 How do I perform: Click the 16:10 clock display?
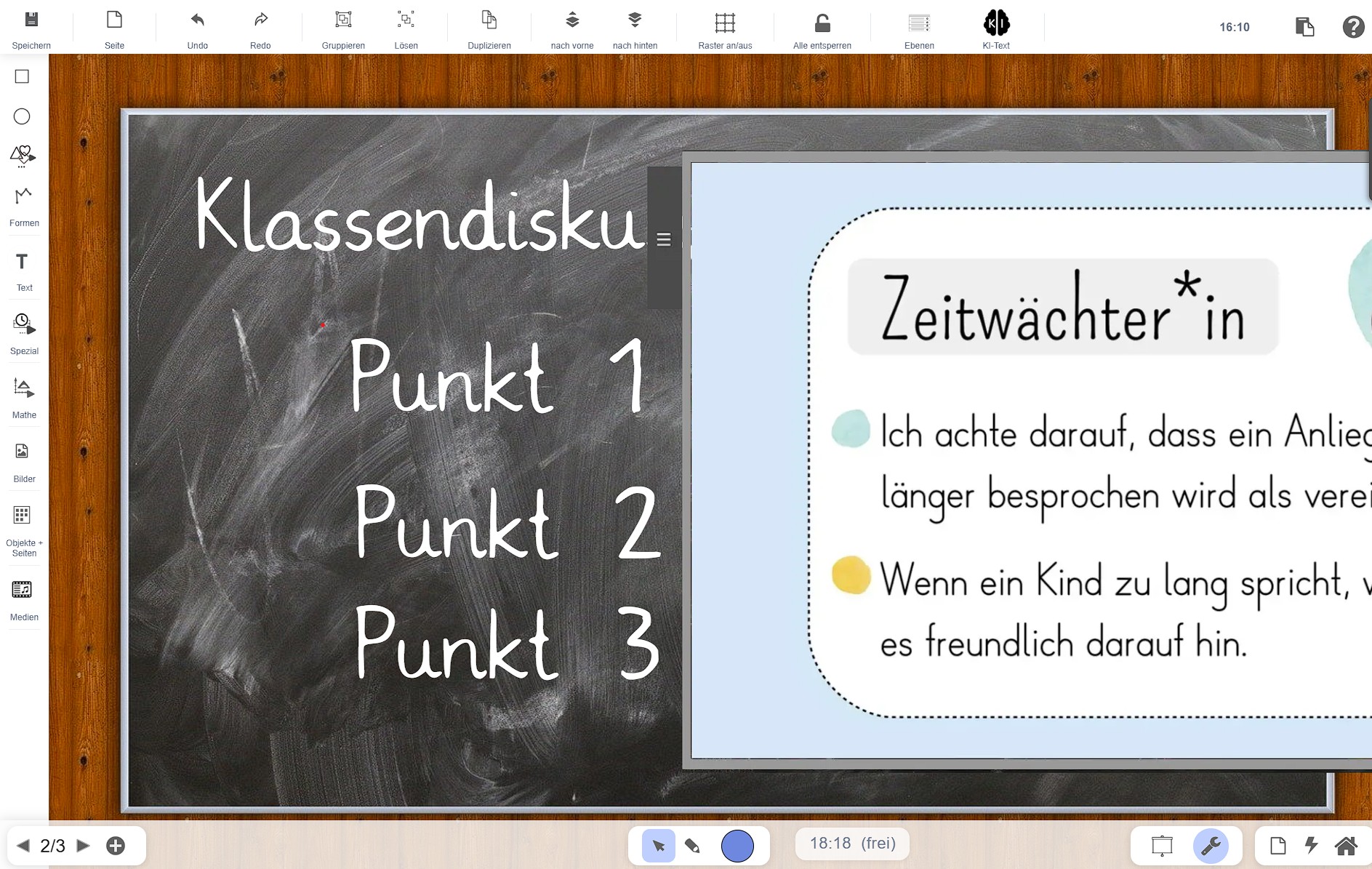(x=1235, y=27)
